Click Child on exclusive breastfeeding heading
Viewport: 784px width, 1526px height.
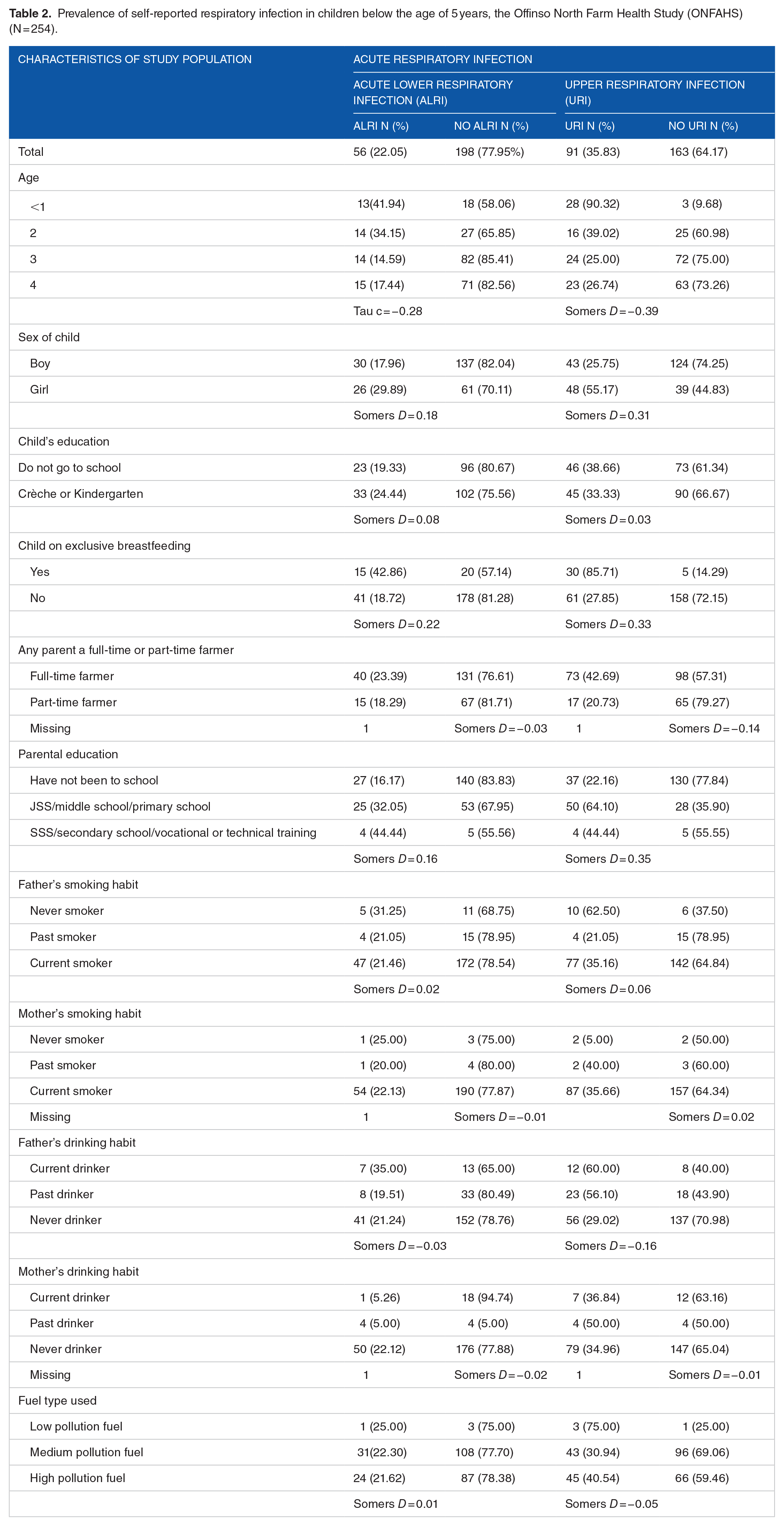104,546
